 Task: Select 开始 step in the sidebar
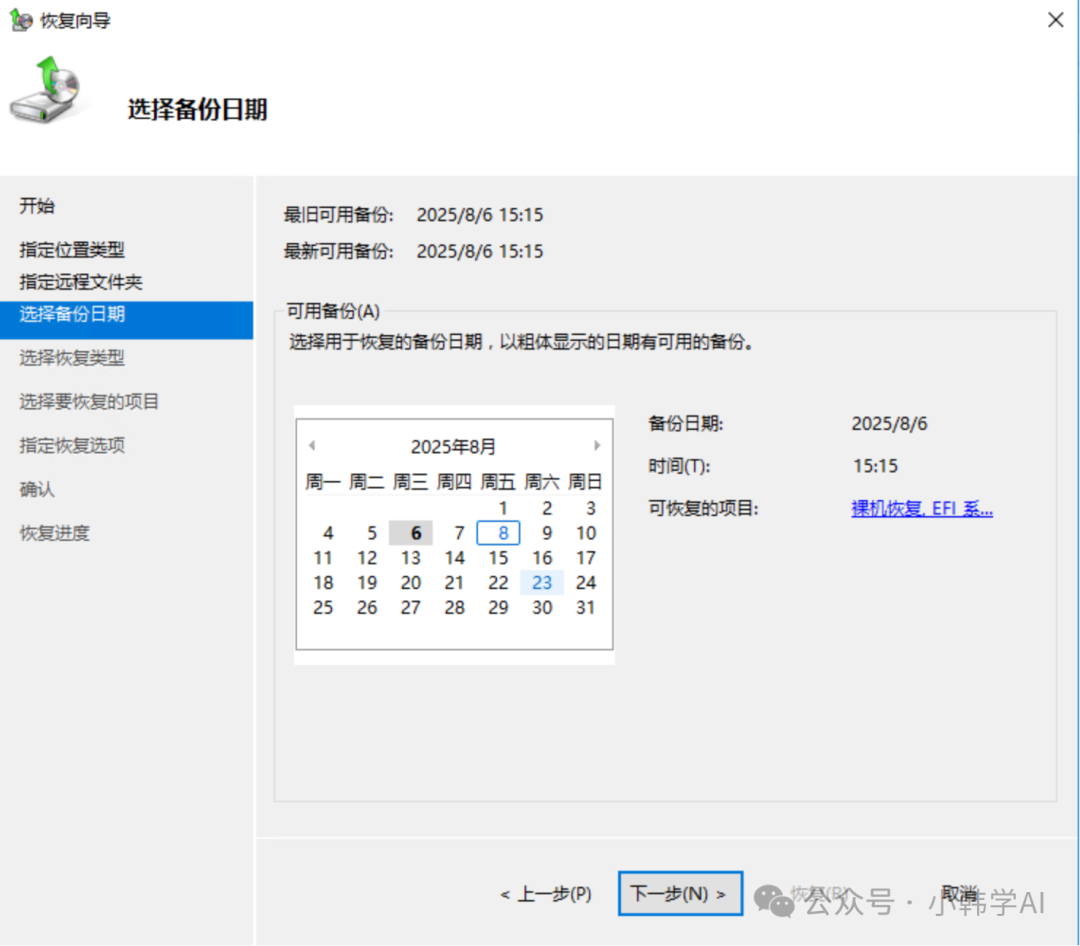(38, 207)
